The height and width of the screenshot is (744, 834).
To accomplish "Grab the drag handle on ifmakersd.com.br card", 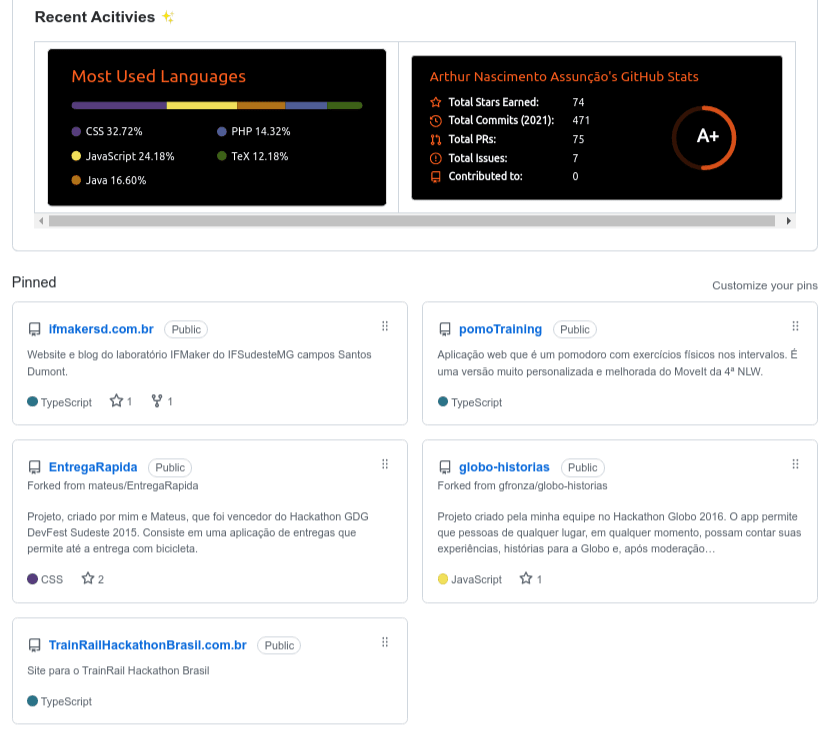I will point(385,326).
